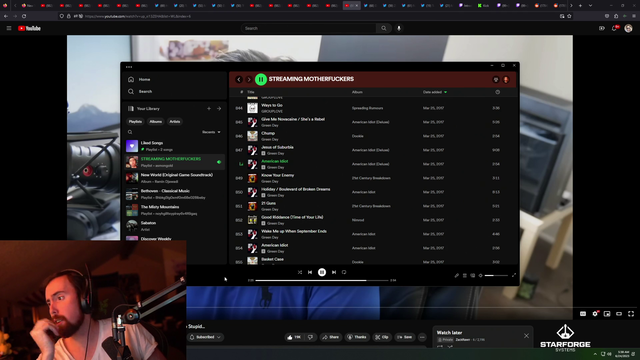Open the YouTube notifications bell
Image resolution: width=640 pixels, height=360 pixels.
[x=614, y=28]
